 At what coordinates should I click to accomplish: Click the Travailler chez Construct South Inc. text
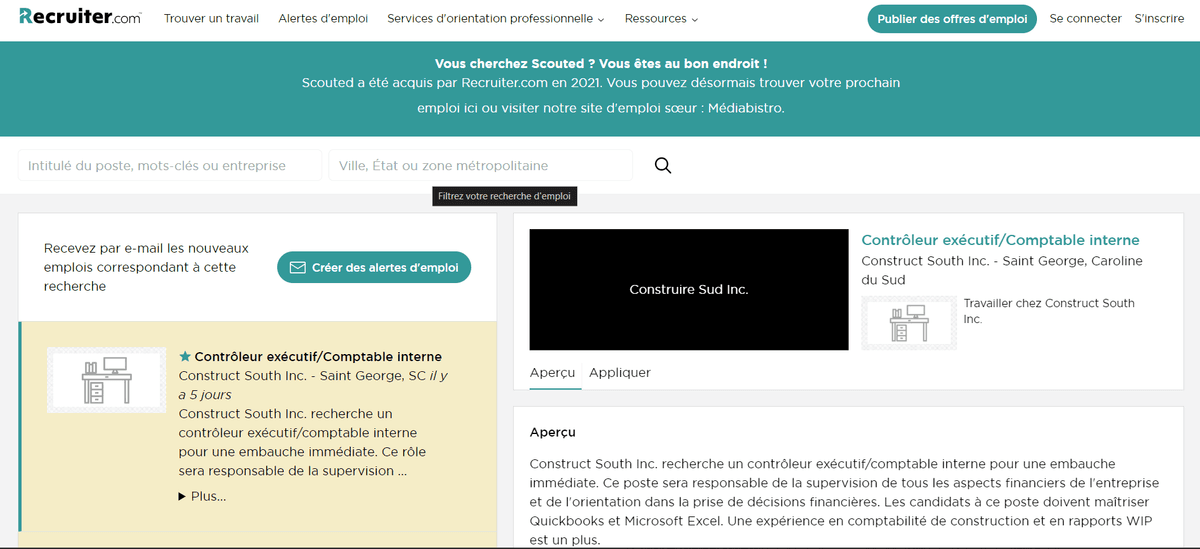1049,311
